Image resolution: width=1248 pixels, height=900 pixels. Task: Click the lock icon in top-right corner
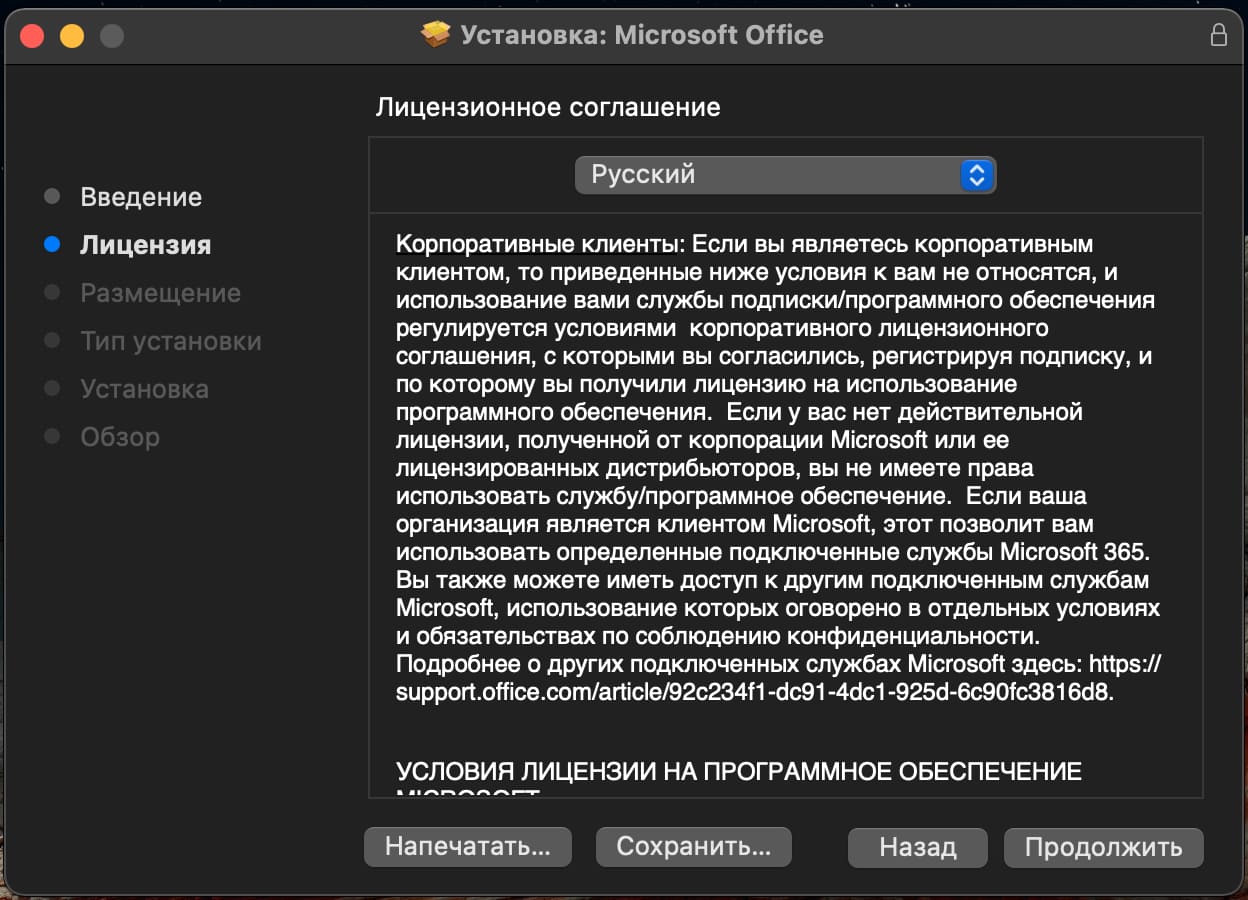pos(1218,35)
